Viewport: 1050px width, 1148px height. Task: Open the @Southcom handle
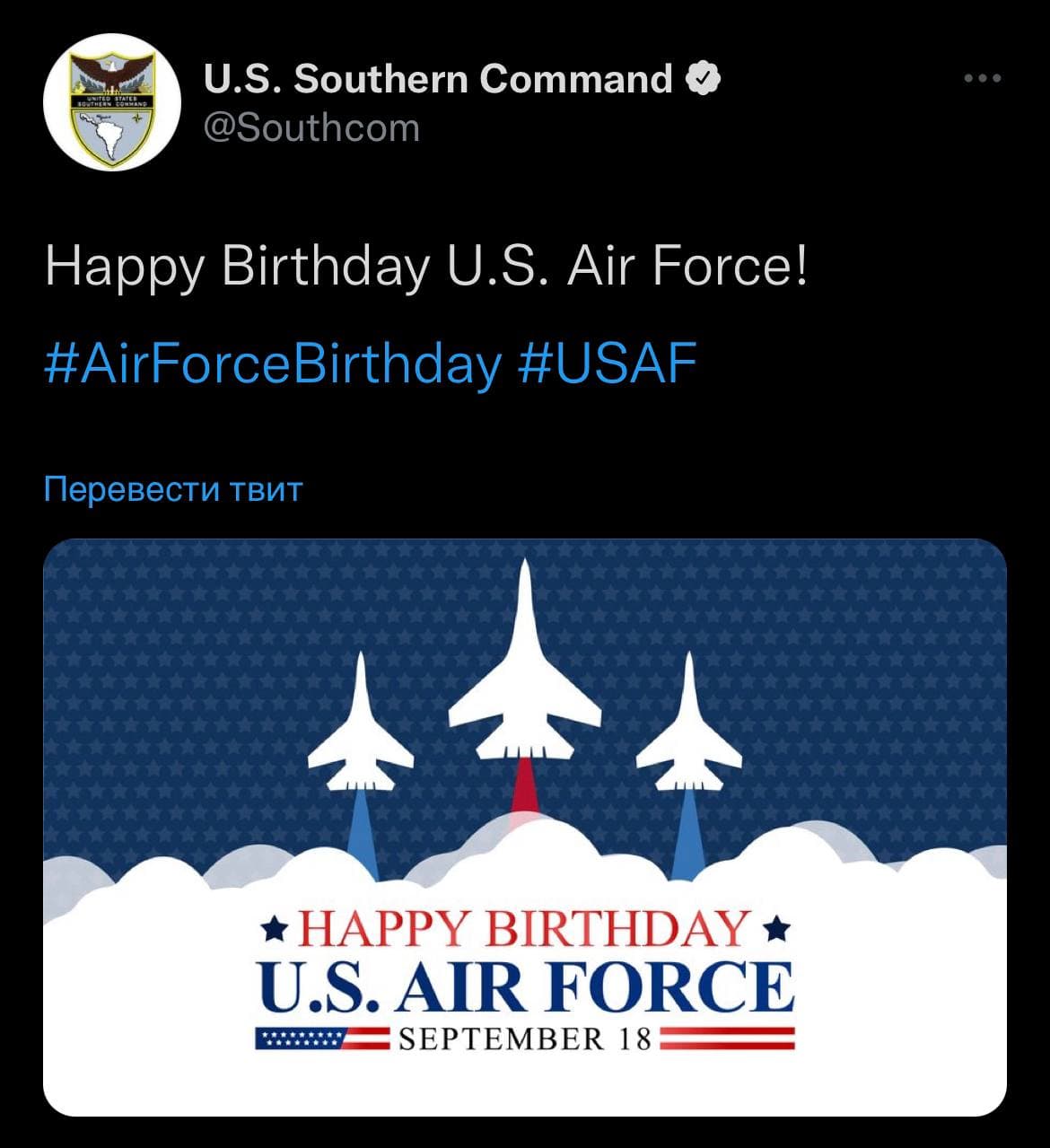click(x=311, y=127)
